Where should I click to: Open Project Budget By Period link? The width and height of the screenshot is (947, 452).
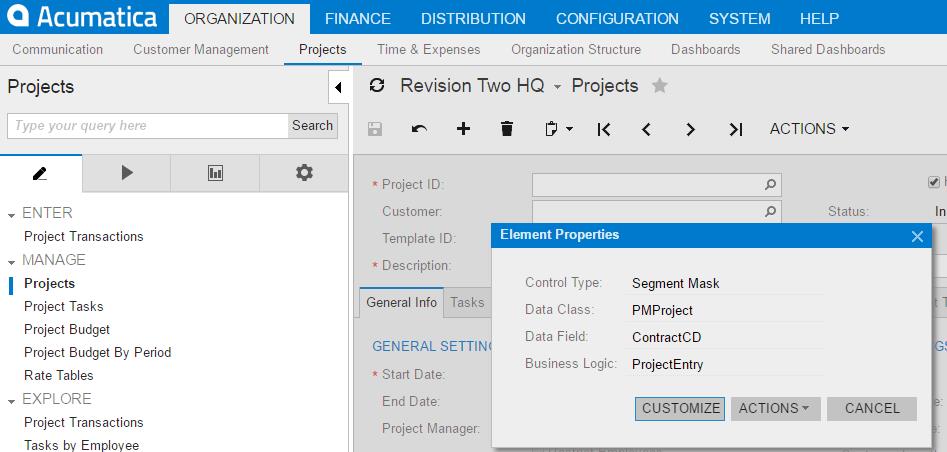[x=97, y=352]
